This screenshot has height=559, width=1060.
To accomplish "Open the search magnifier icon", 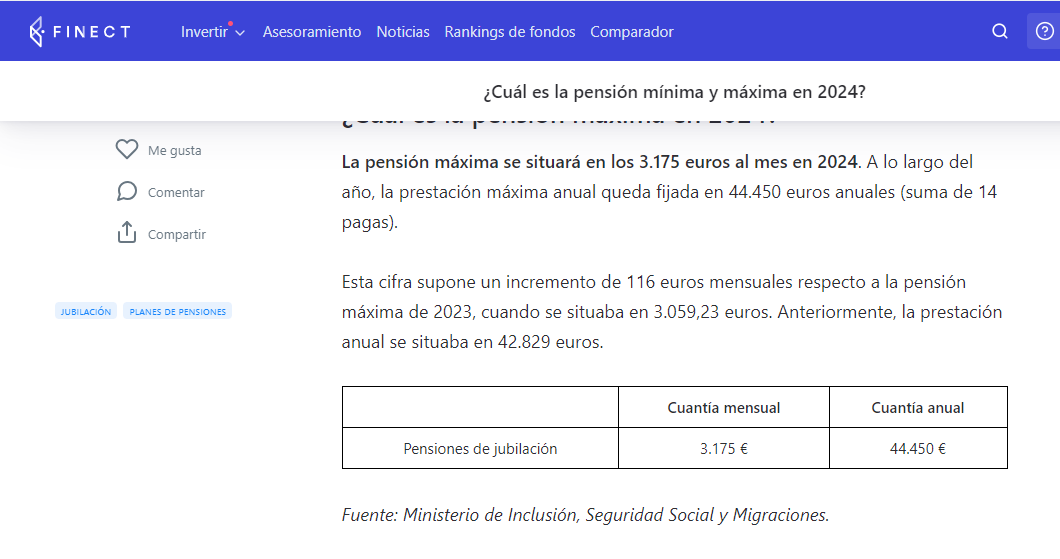I will pos(999,31).
